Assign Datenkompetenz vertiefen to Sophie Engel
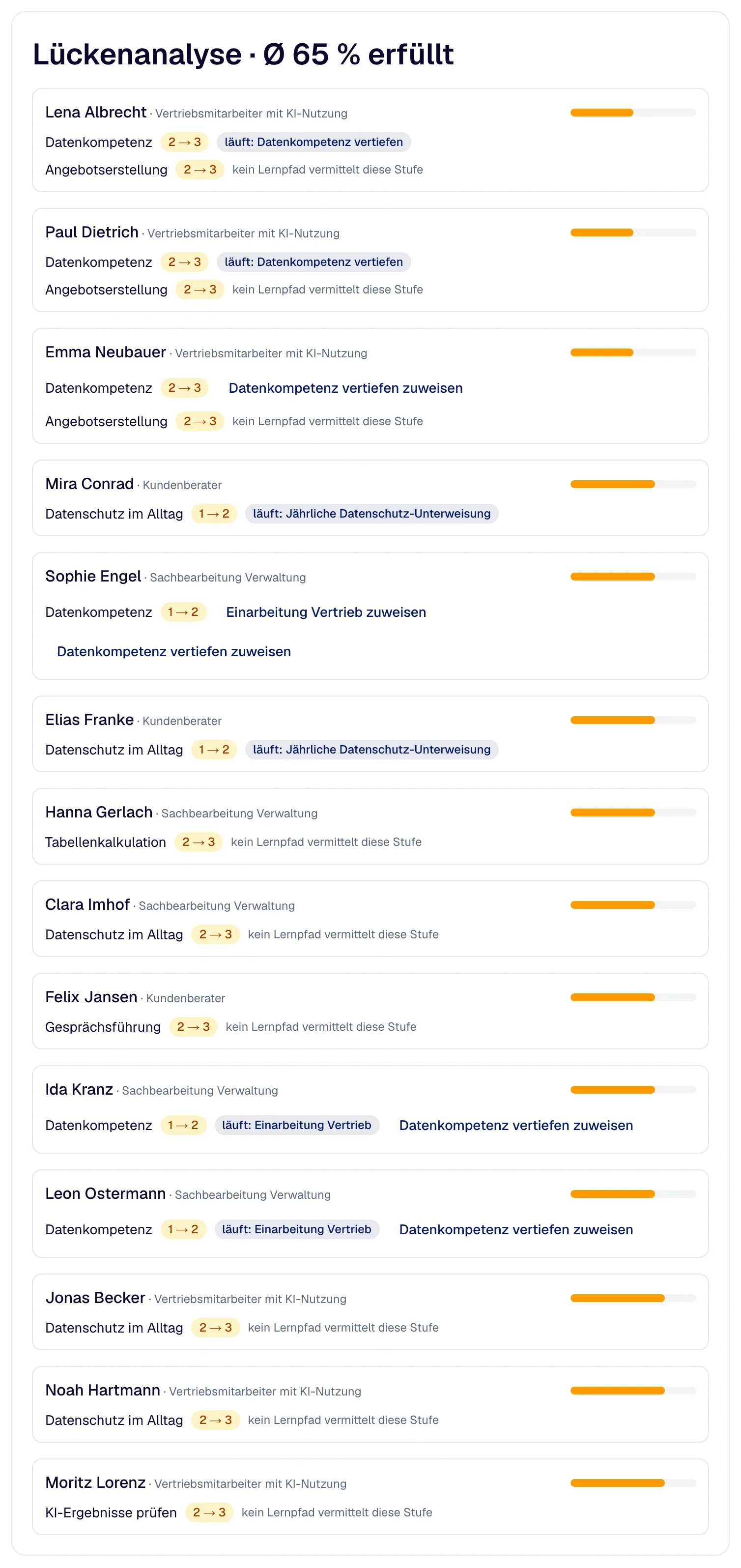This screenshot has width=741, height=1568. (x=174, y=651)
